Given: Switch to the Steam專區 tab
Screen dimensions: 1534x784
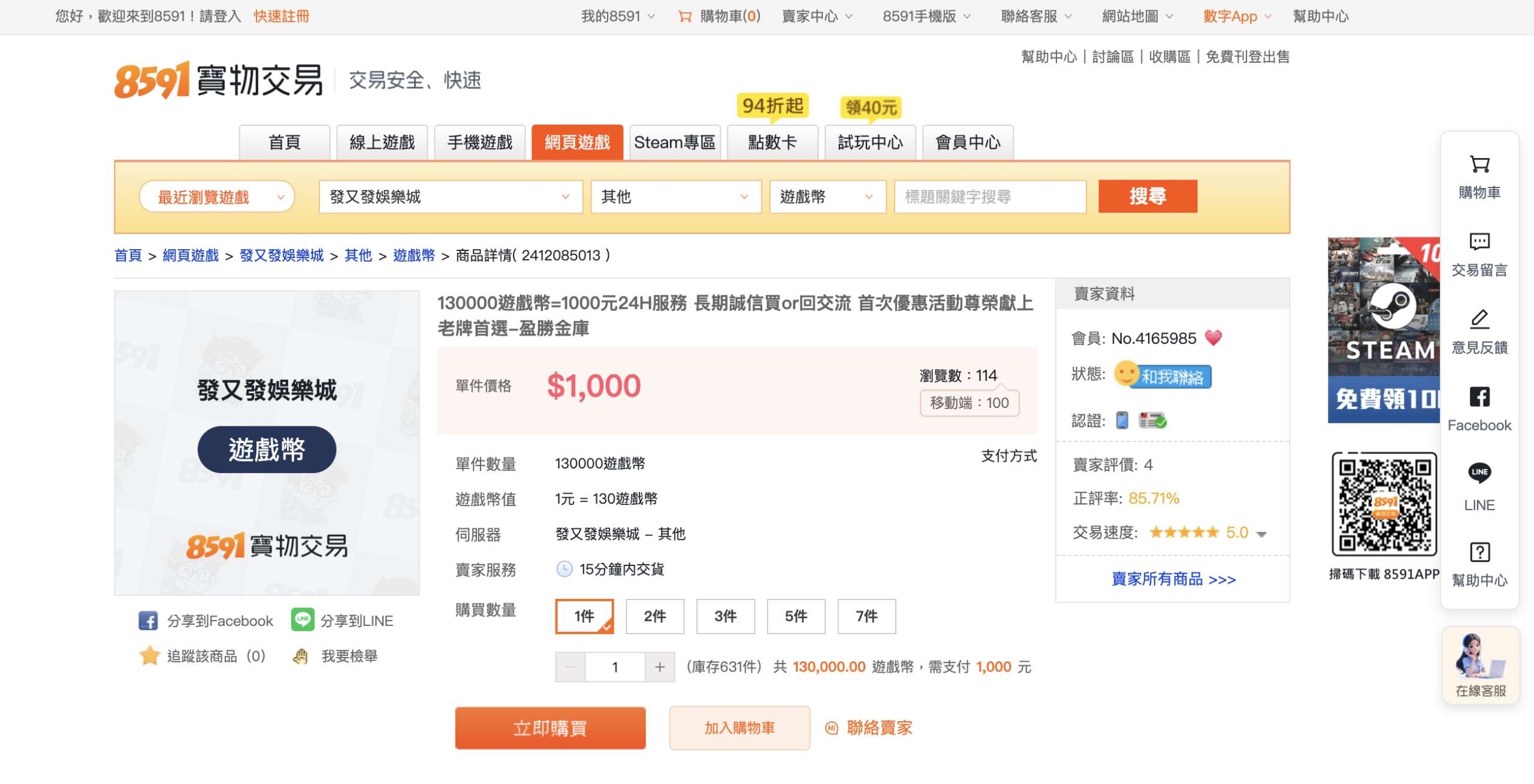Looking at the screenshot, I should (x=675, y=143).
